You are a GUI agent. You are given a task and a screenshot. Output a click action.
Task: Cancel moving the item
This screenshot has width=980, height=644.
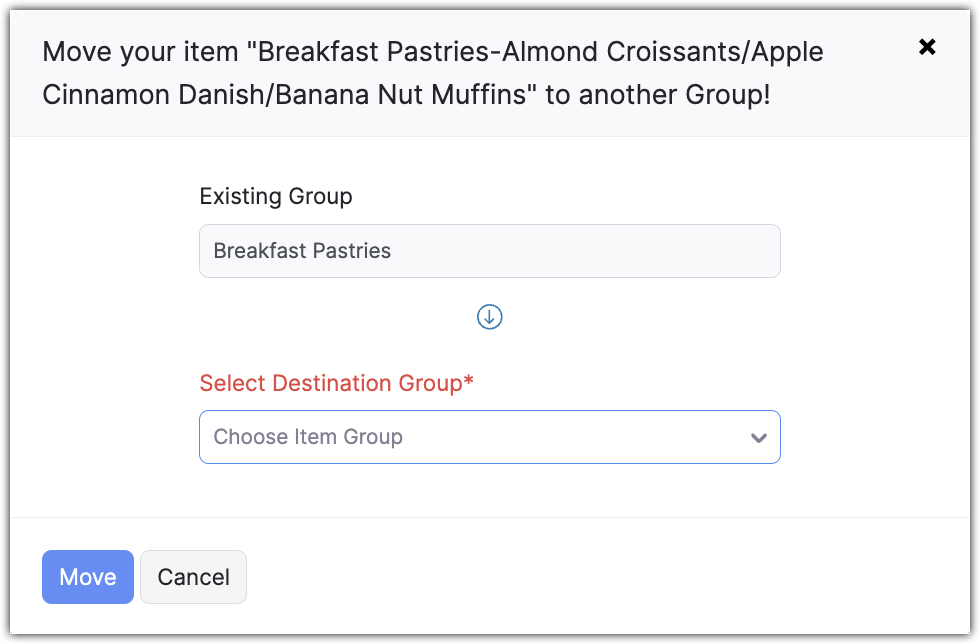[x=193, y=577]
